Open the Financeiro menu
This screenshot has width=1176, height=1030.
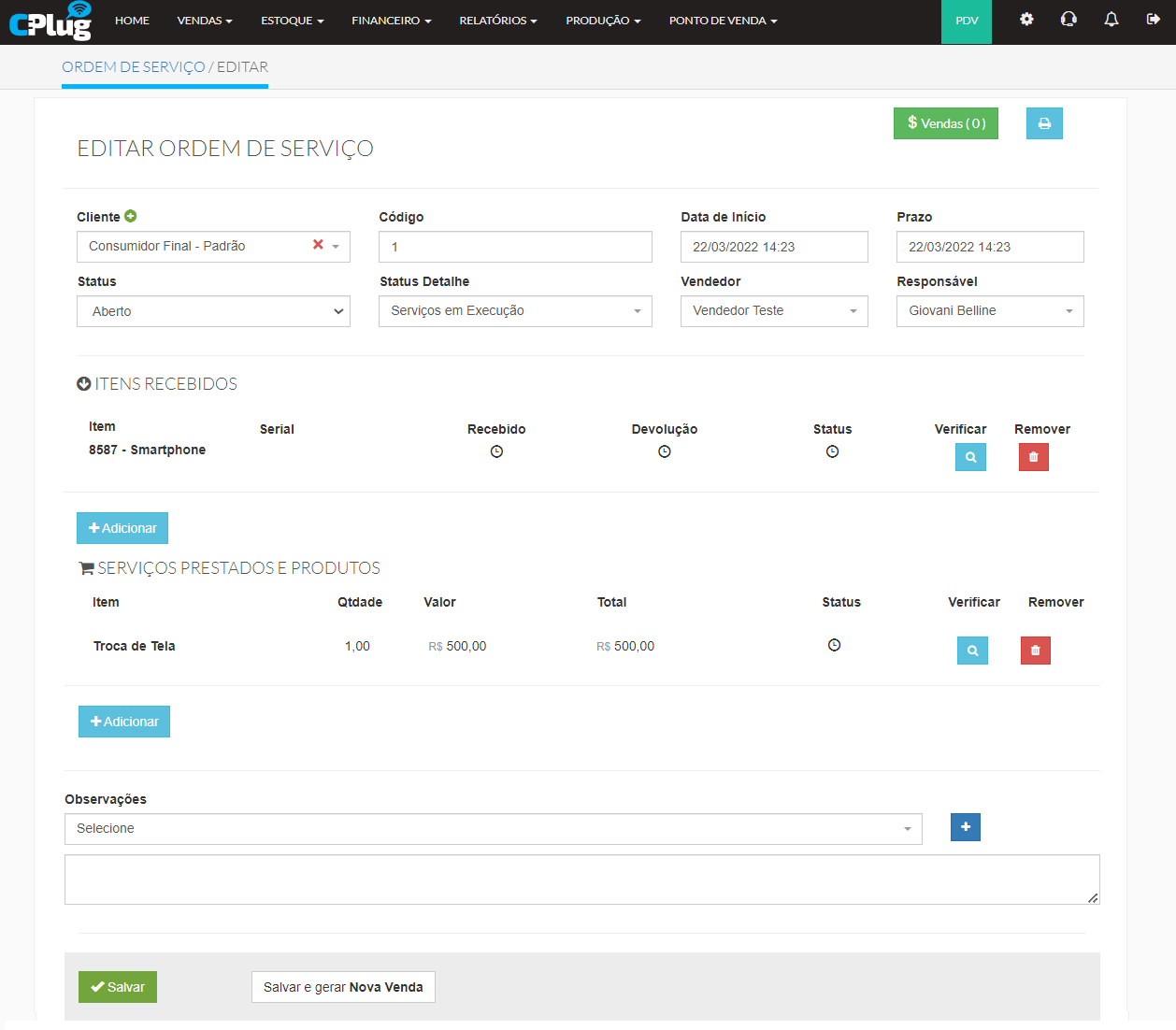(x=391, y=21)
